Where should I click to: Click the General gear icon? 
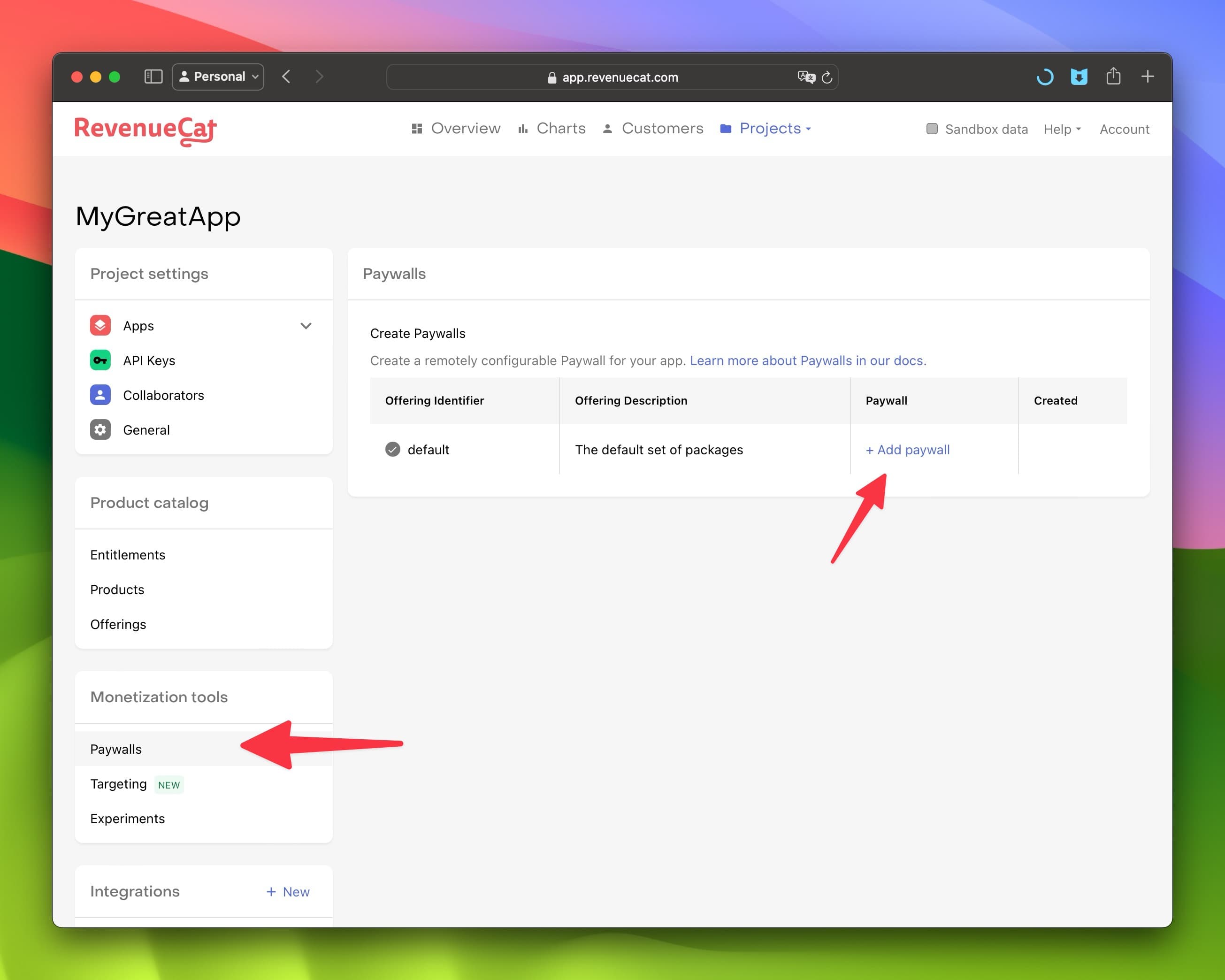[x=100, y=429]
